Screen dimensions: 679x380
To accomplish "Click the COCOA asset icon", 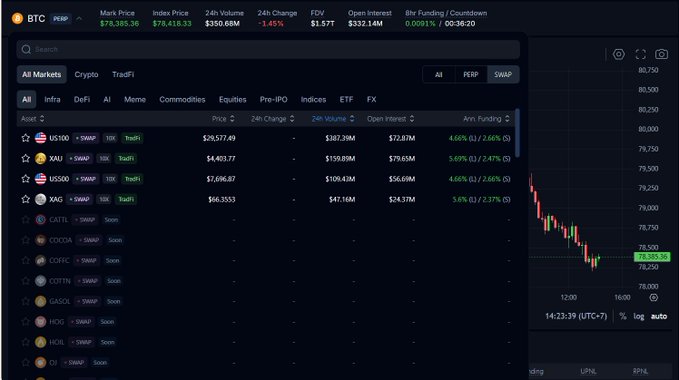I will [40, 240].
